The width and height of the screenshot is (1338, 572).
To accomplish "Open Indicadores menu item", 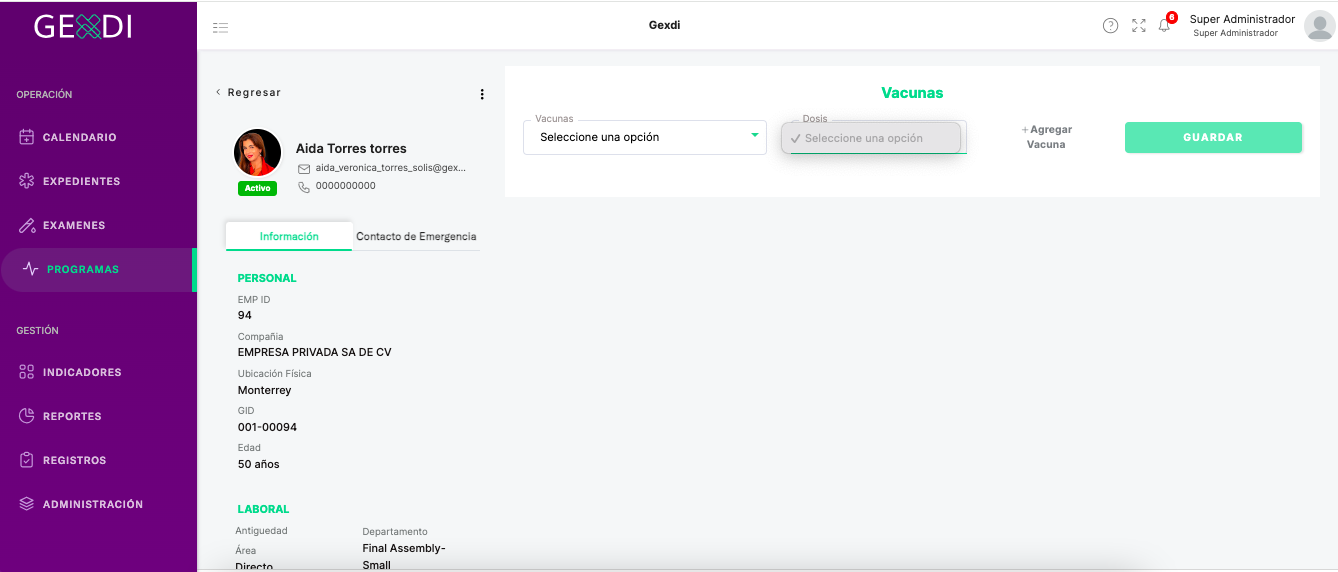I will point(98,372).
